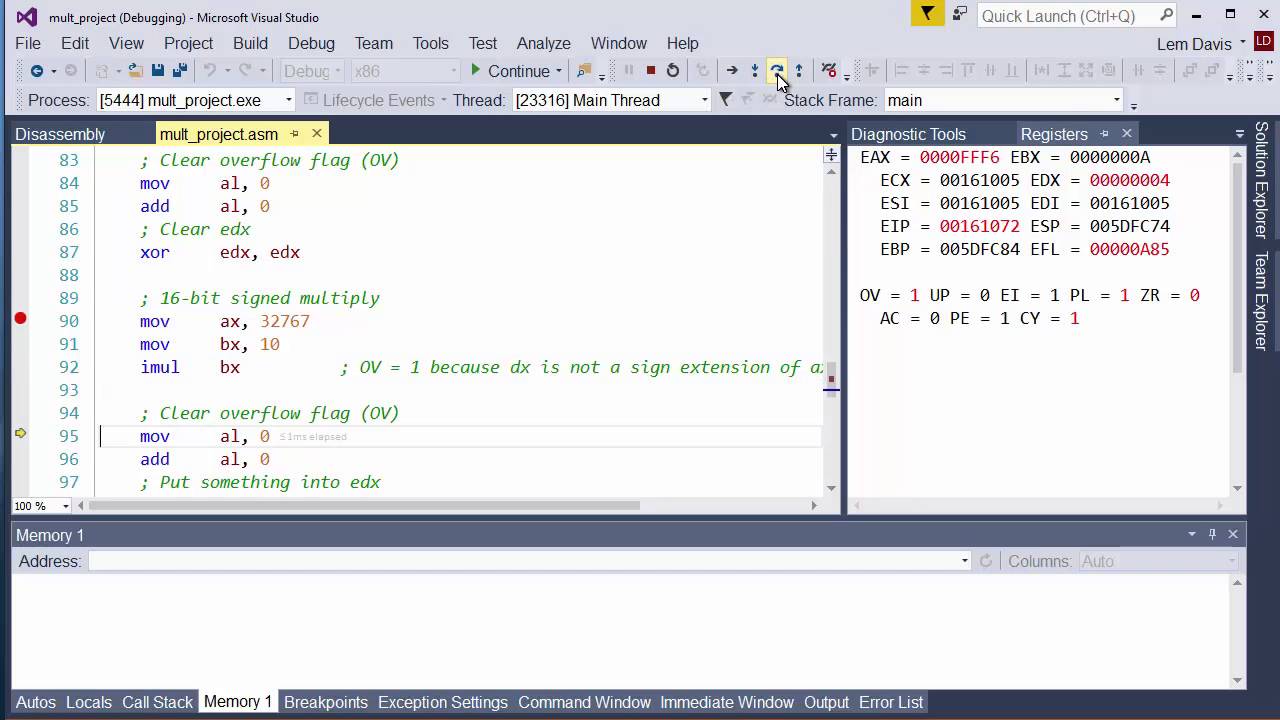Image resolution: width=1280 pixels, height=720 pixels.
Task: Open the Solution Explorer side tab
Action: click(1262, 180)
